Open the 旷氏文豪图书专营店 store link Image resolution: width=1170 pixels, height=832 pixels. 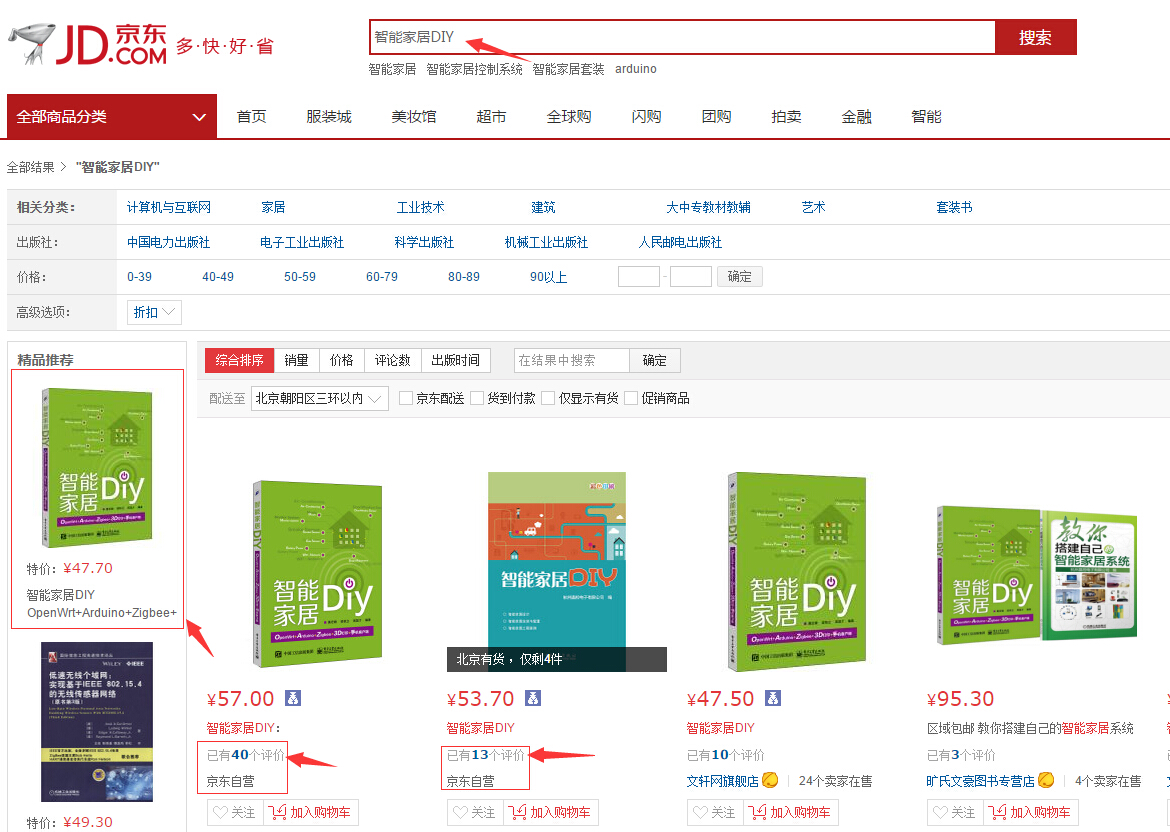pos(980,781)
